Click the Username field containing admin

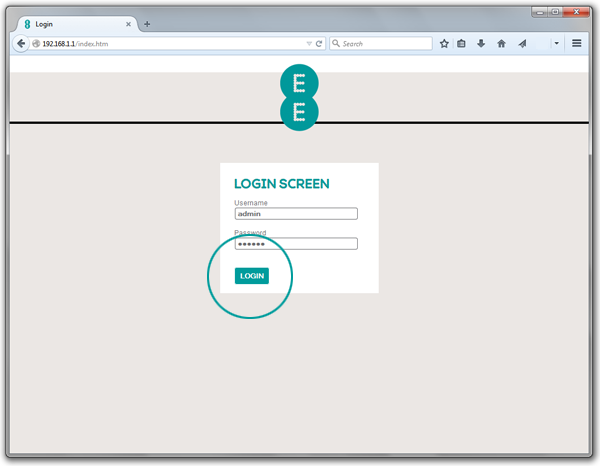[296, 213]
